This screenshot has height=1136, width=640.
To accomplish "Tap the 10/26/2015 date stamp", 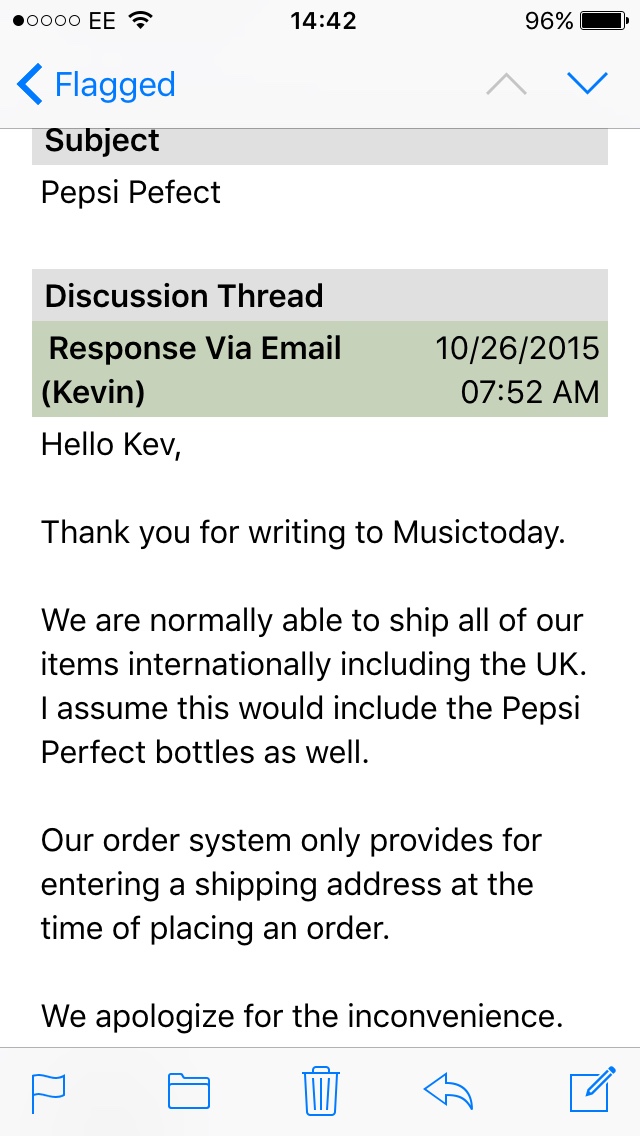I will (517, 348).
